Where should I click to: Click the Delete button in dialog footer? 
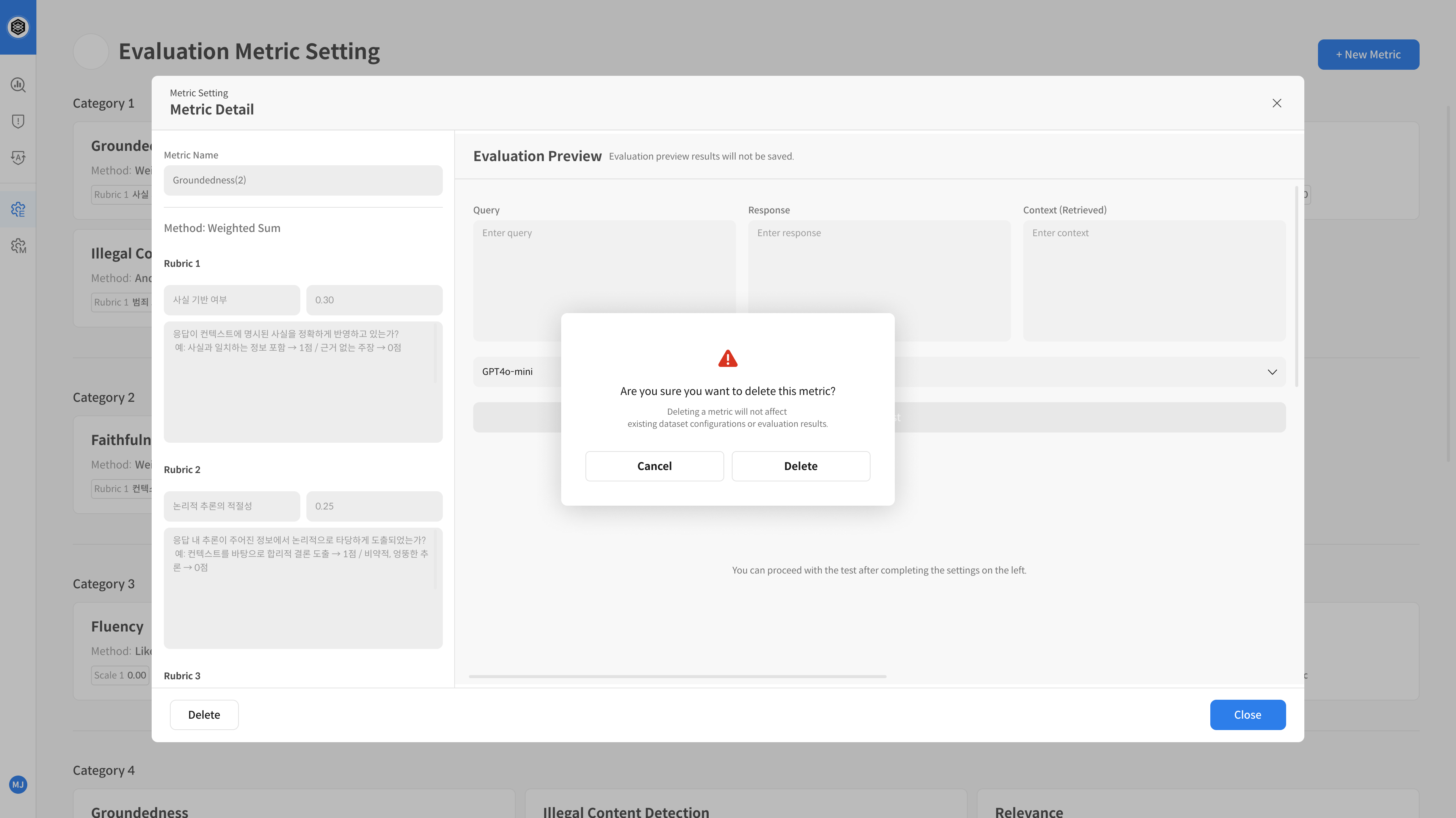coord(204,715)
